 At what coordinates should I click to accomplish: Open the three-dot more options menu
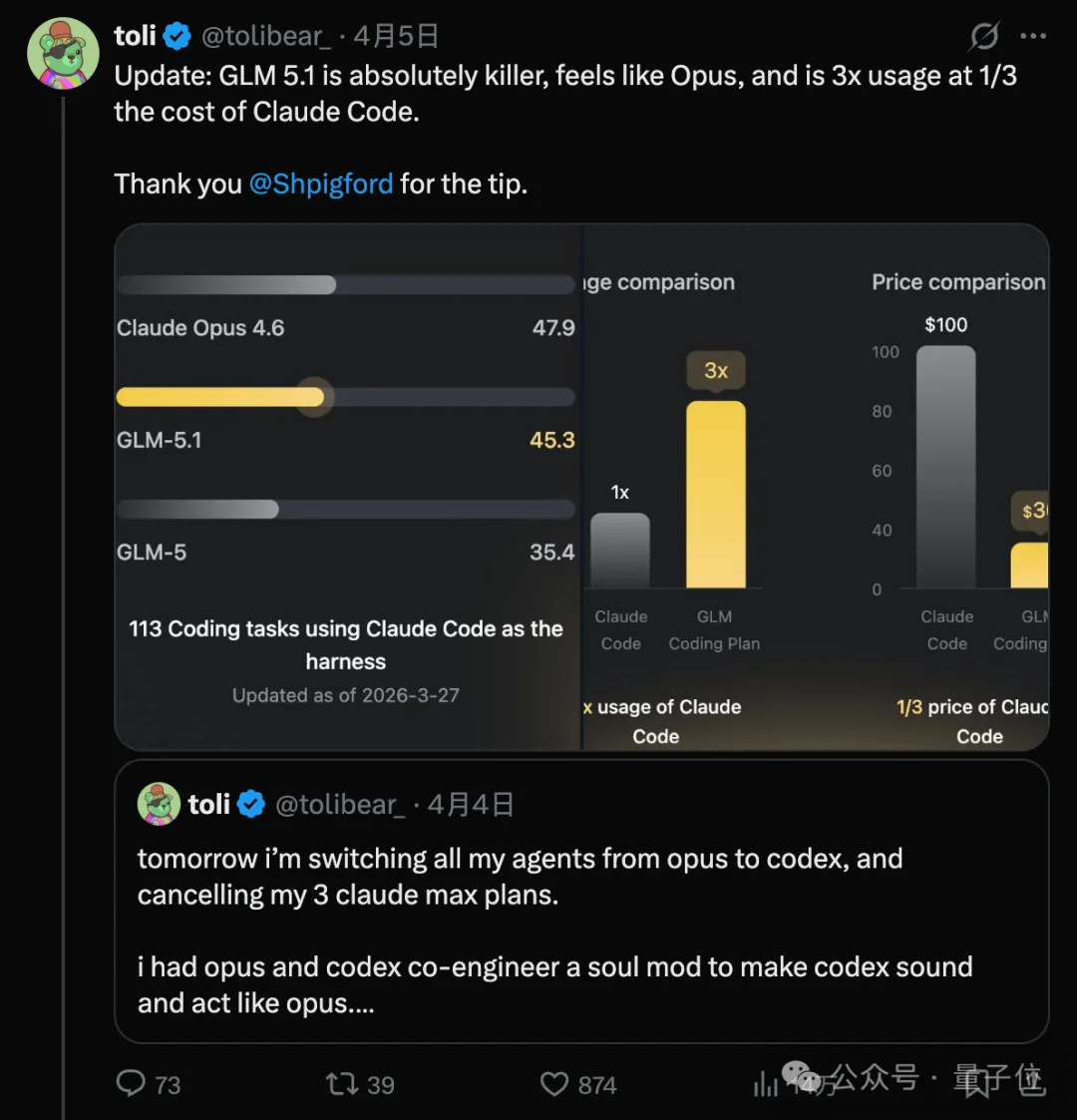coord(1033,37)
